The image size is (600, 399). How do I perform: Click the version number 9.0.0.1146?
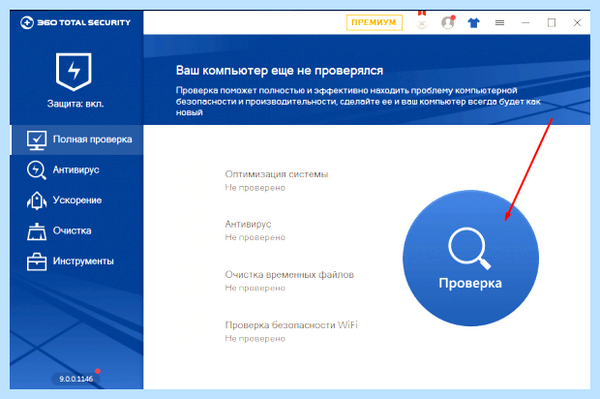76,379
